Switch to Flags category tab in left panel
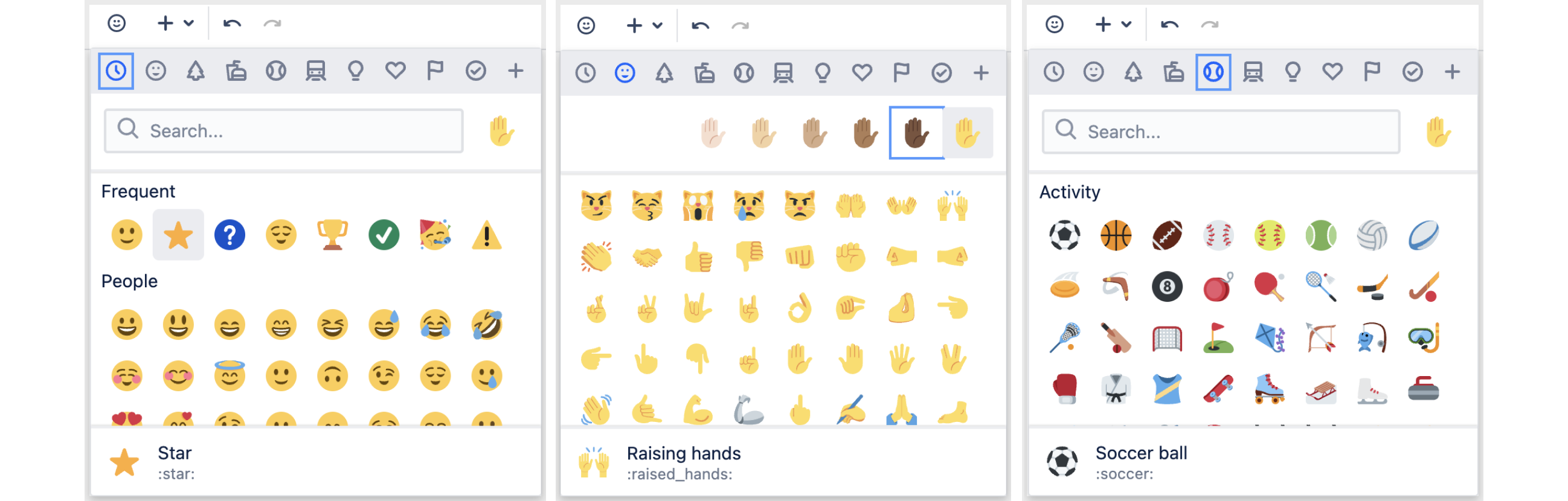 (435, 71)
